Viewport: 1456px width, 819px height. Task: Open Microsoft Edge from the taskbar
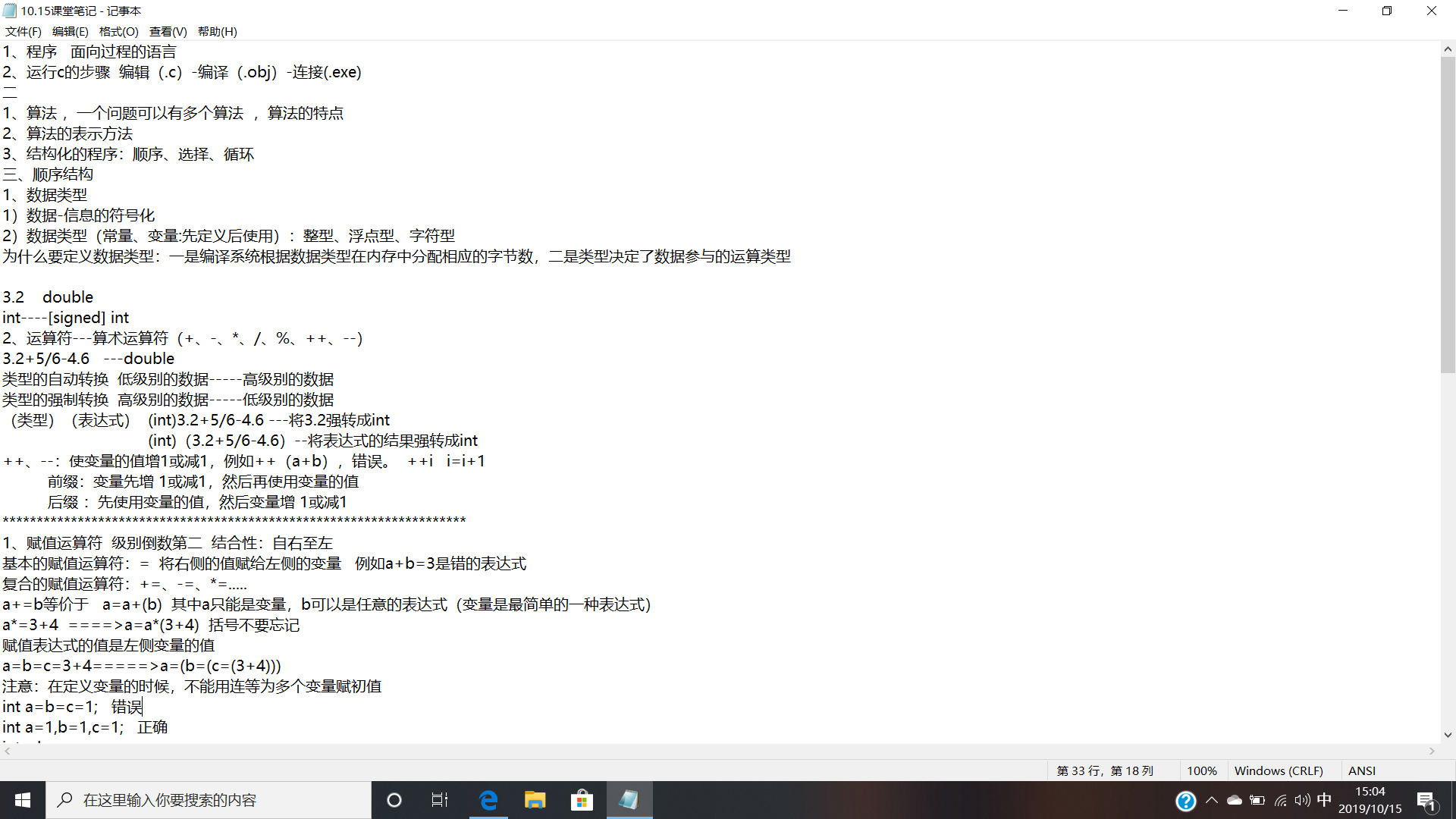pos(488,800)
